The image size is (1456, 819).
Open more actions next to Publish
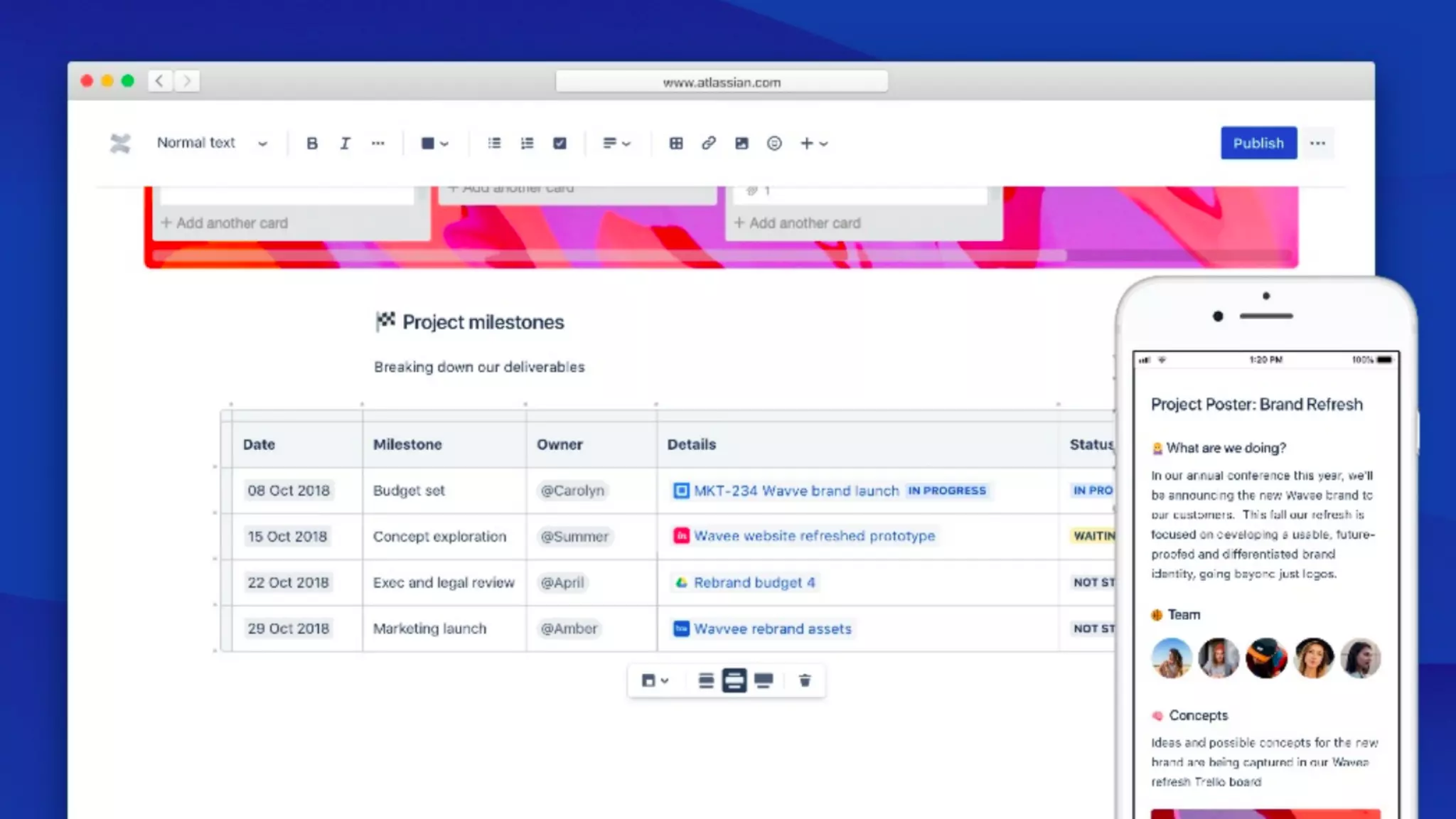(1317, 143)
